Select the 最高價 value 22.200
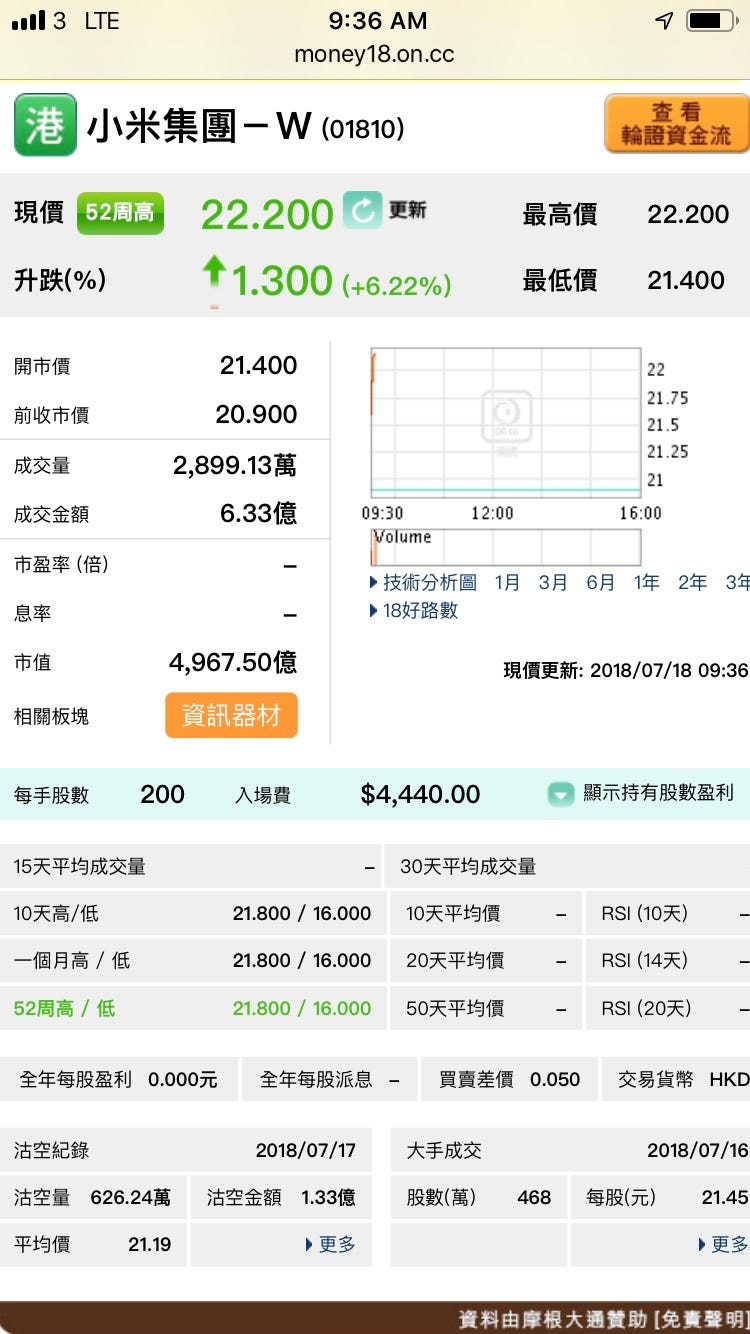Viewport: 750px width, 1334px height. pyautogui.click(x=688, y=214)
